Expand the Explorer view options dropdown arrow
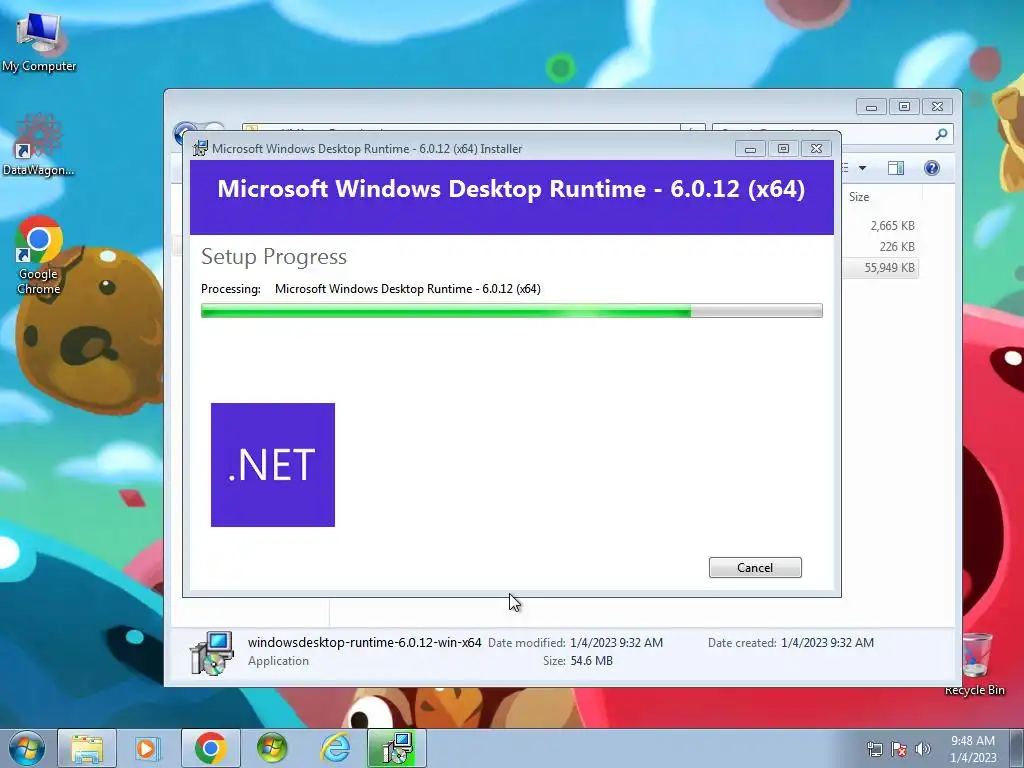 [x=862, y=168]
